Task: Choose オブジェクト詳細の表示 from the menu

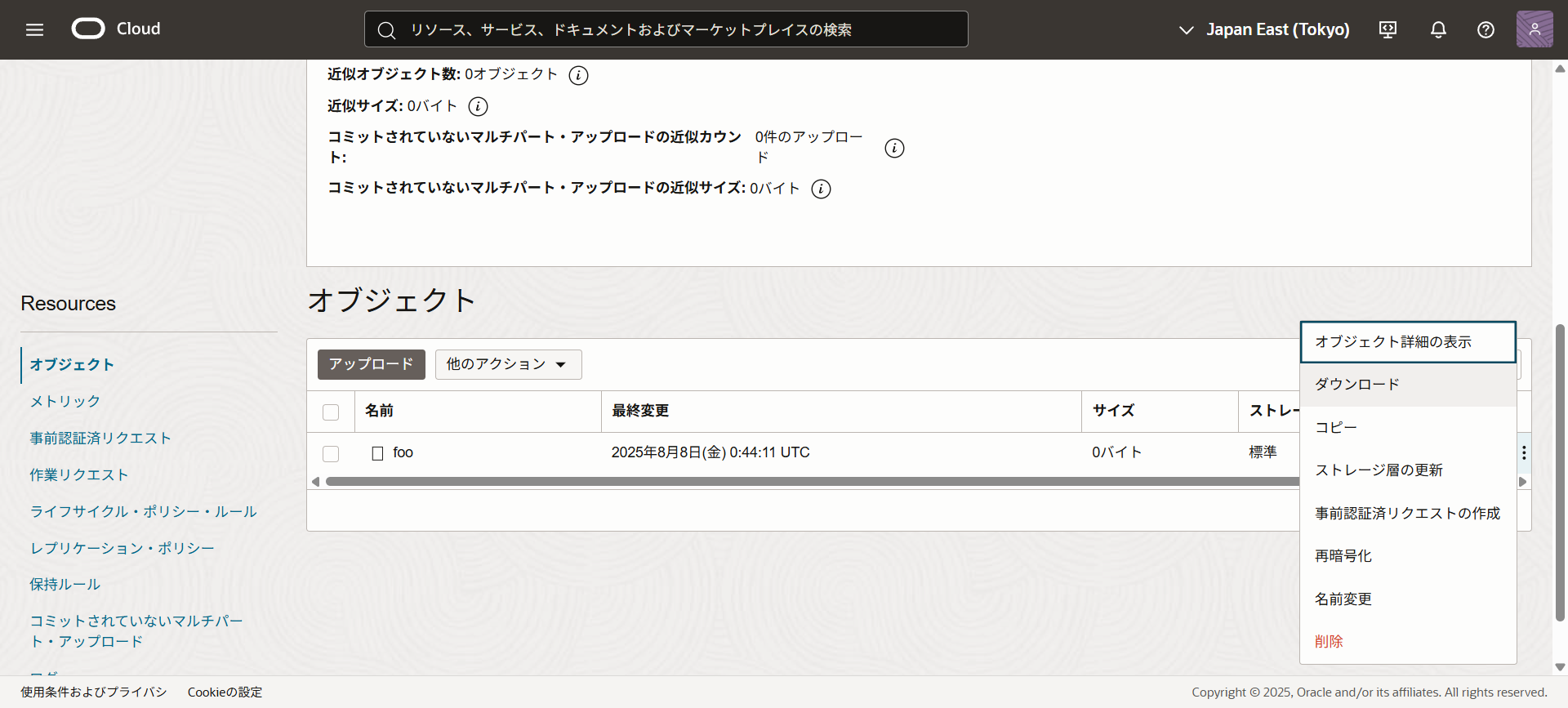Action: tap(1408, 342)
